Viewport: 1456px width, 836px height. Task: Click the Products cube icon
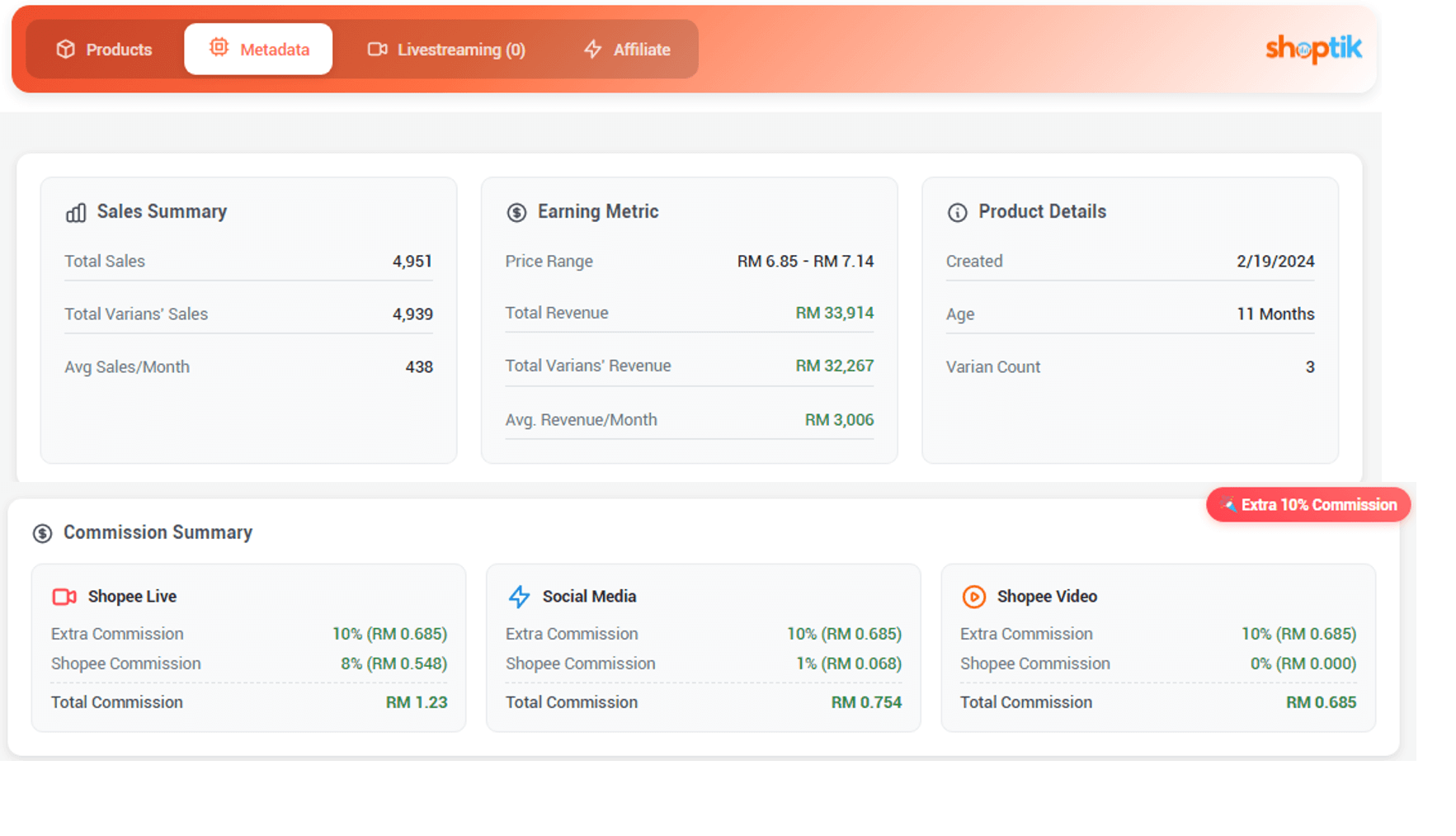[65, 50]
